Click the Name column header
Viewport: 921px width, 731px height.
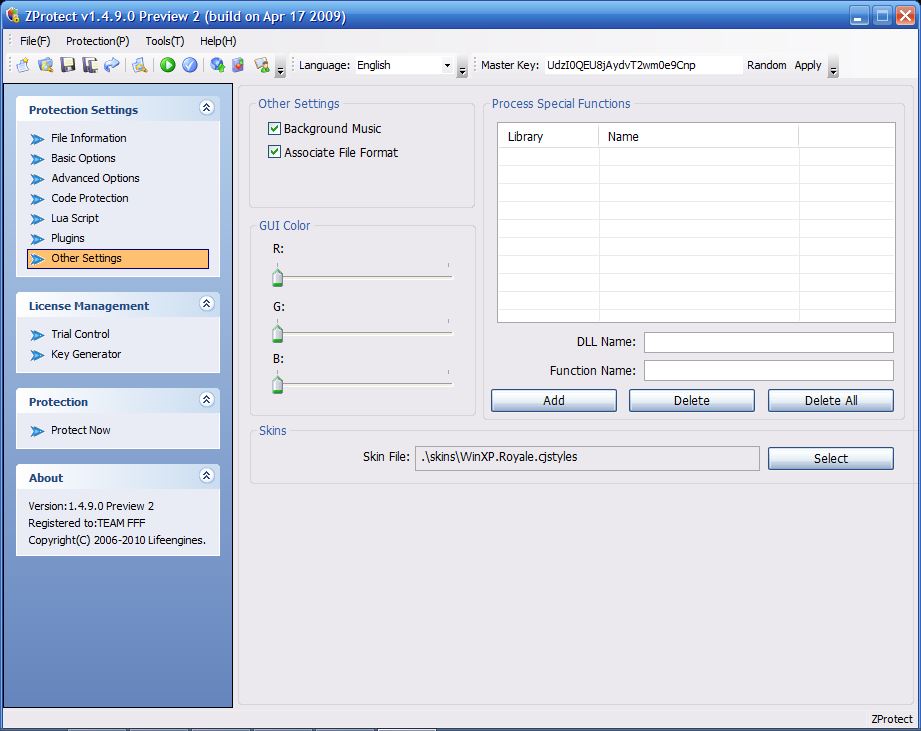click(x=698, y=136)
